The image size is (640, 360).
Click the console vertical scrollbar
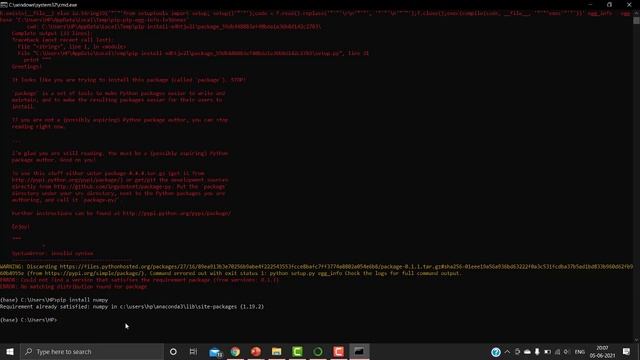pos(636,176)
